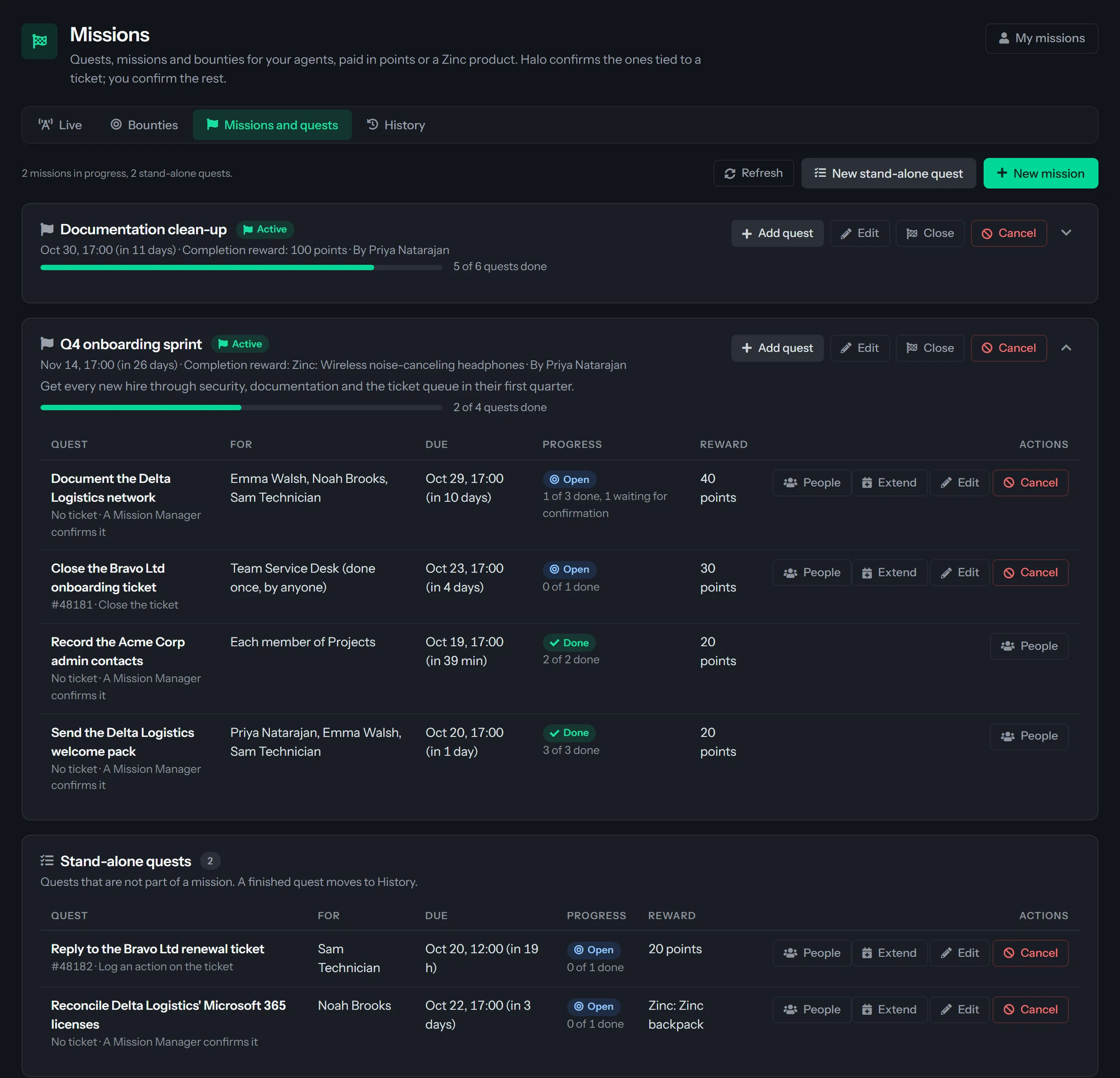
Task: Extend the Reply to Bravo Ltd renewal ticket quest
Action: pyautogui.click(x=889, y=953)
